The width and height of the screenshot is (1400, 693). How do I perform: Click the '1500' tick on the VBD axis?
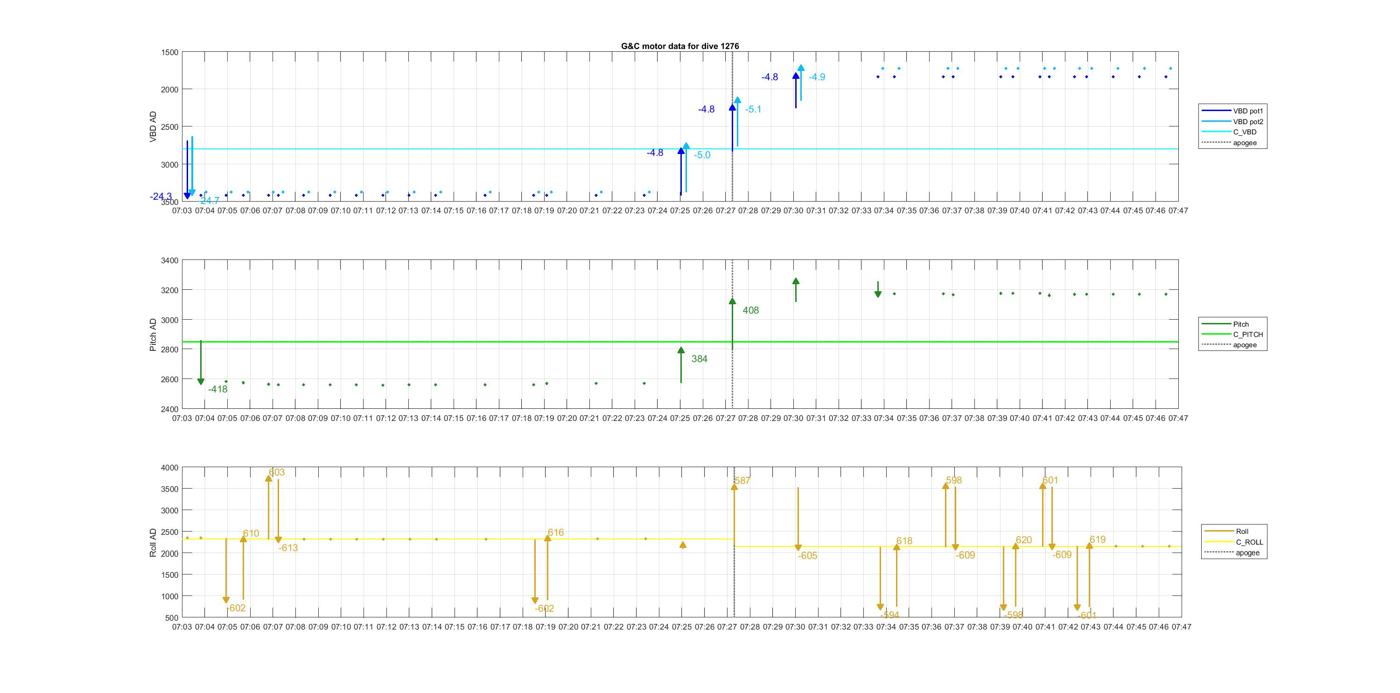coord(169,52)
